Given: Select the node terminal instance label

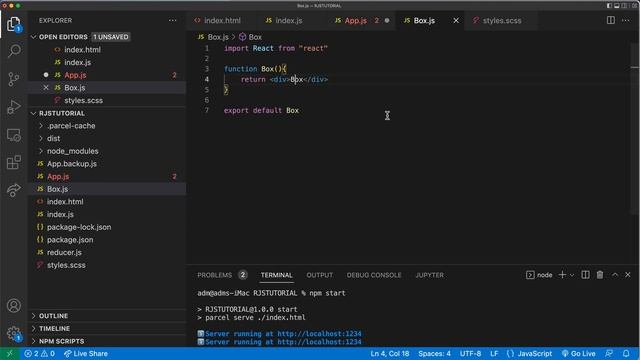Looking at the screenshot, I should pyautogui.click(x=539, y=275).
